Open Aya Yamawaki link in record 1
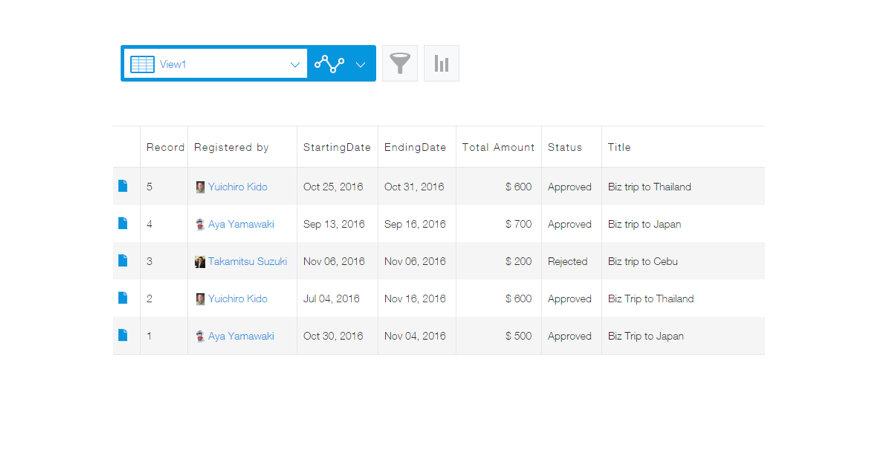 point(241,336)
